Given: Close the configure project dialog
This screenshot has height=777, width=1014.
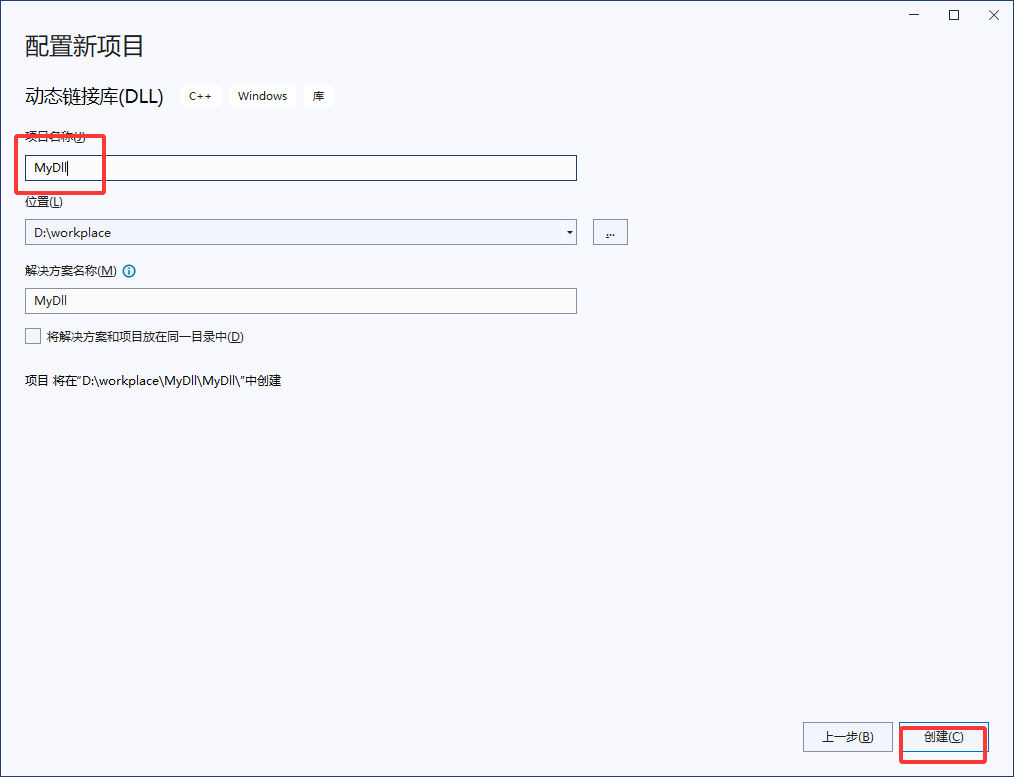Looking at the screenshot, I should click(994, 15).
